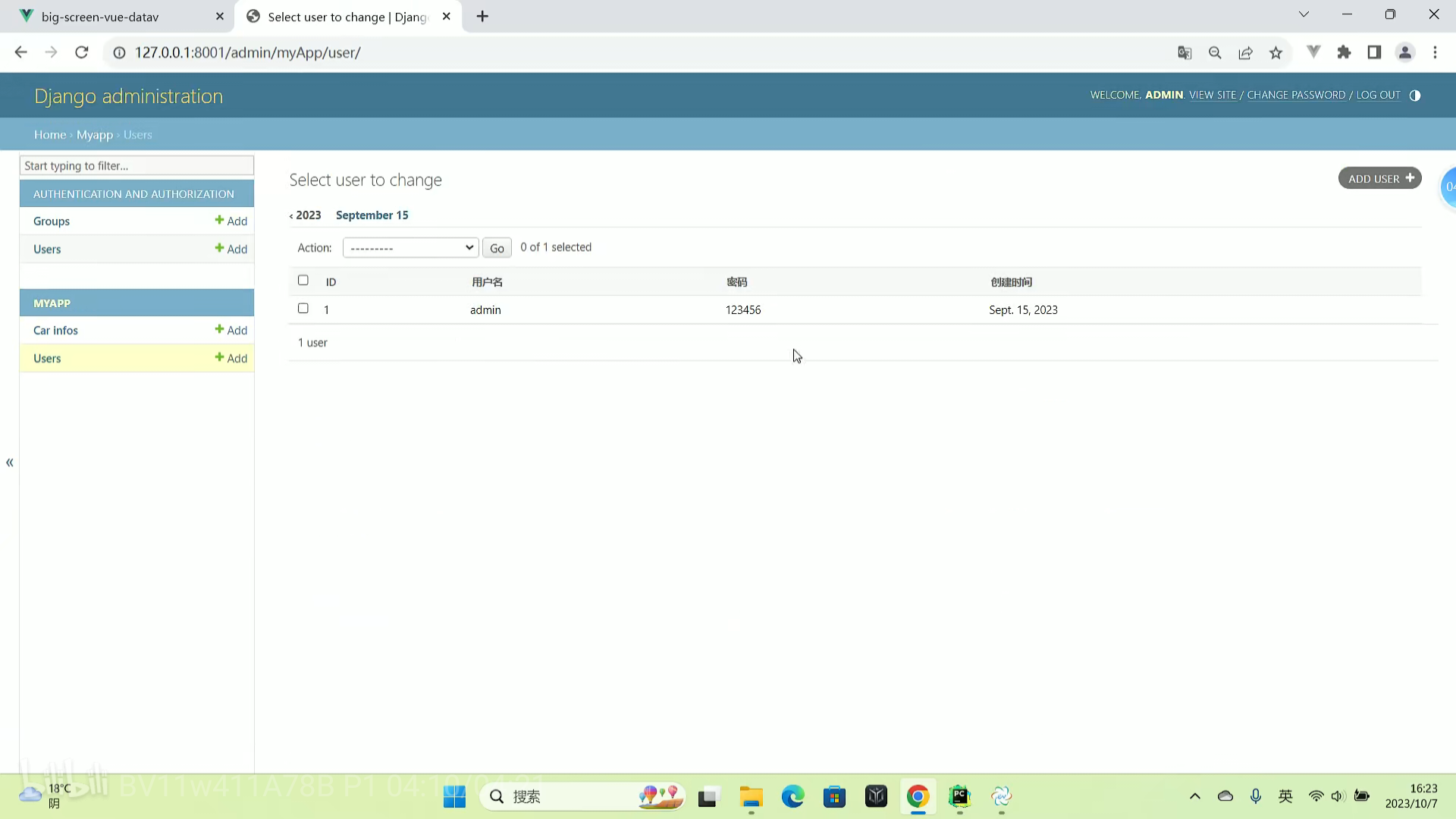Viewport: 1456px width, 819px height.
Task: Open the Chrome extensions puzzle icon
Action: (x=1344, y=52)
